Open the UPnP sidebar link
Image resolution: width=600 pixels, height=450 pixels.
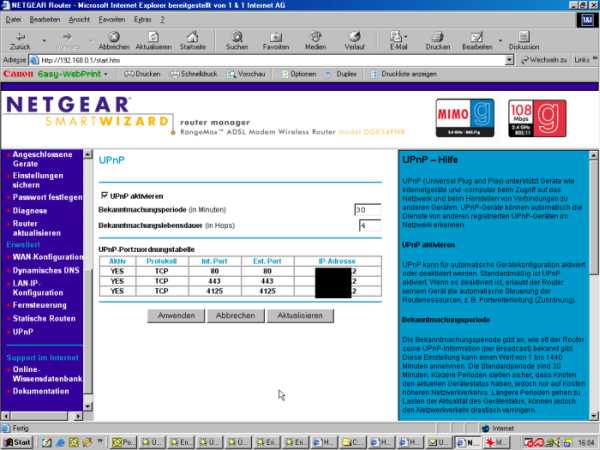pyautogui.click(x=23, y=332)
